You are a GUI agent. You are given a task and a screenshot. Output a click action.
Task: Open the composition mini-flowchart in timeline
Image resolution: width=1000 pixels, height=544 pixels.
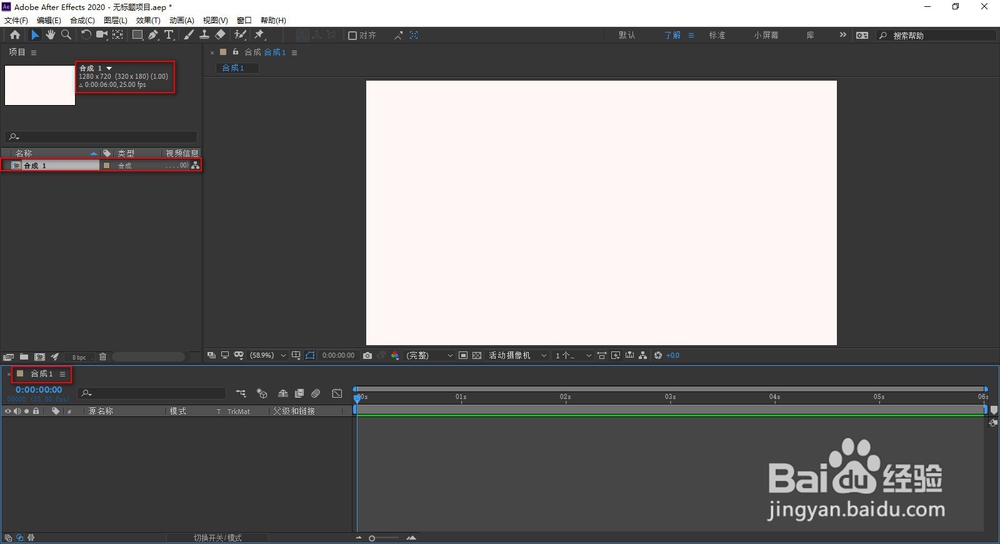240,393
